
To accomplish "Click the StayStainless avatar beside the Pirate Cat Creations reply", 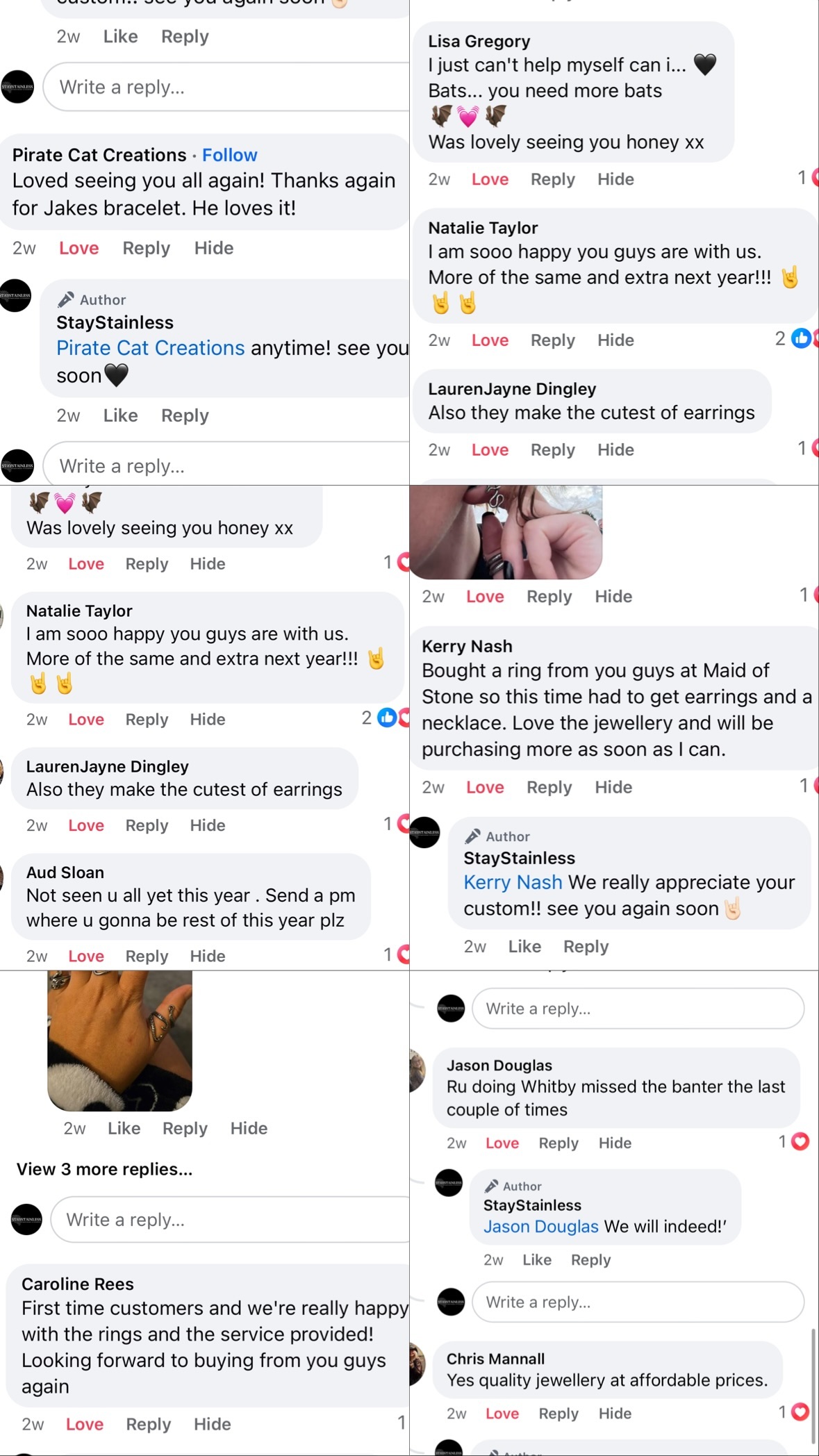I will point(16,296).
